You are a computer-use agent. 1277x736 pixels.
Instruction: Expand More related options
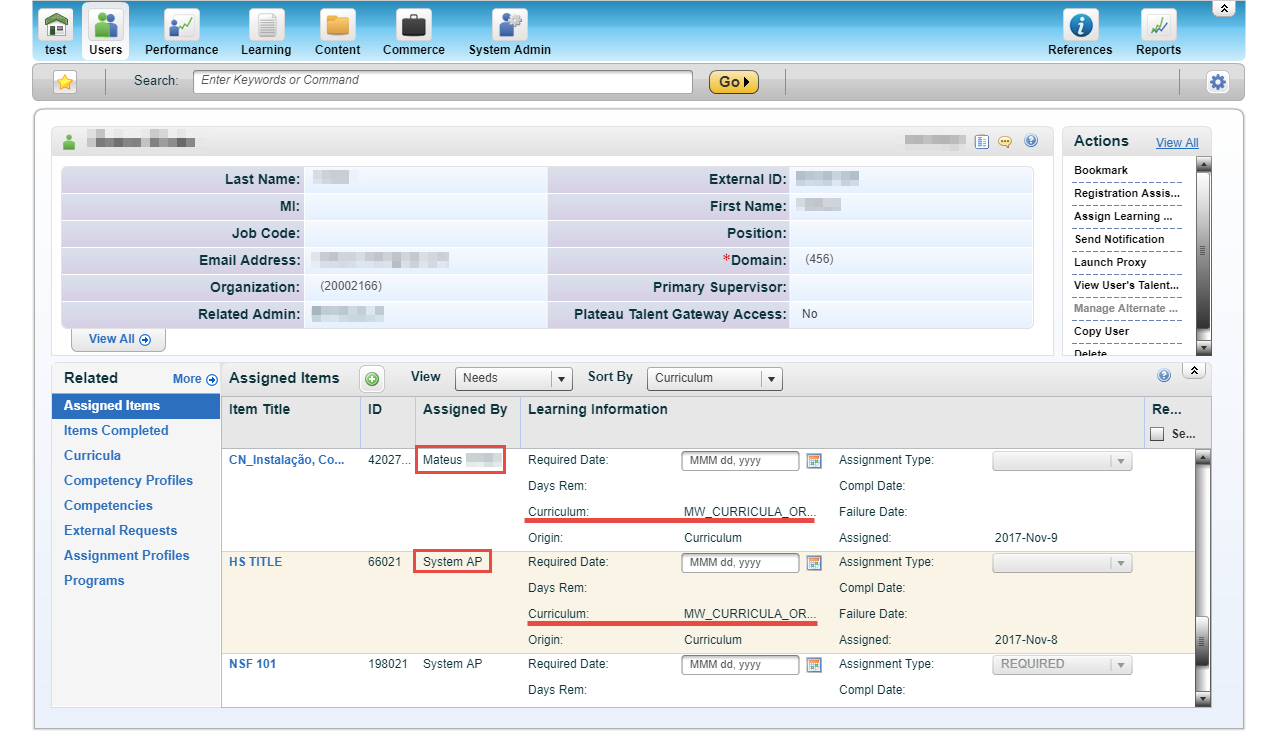195,379
